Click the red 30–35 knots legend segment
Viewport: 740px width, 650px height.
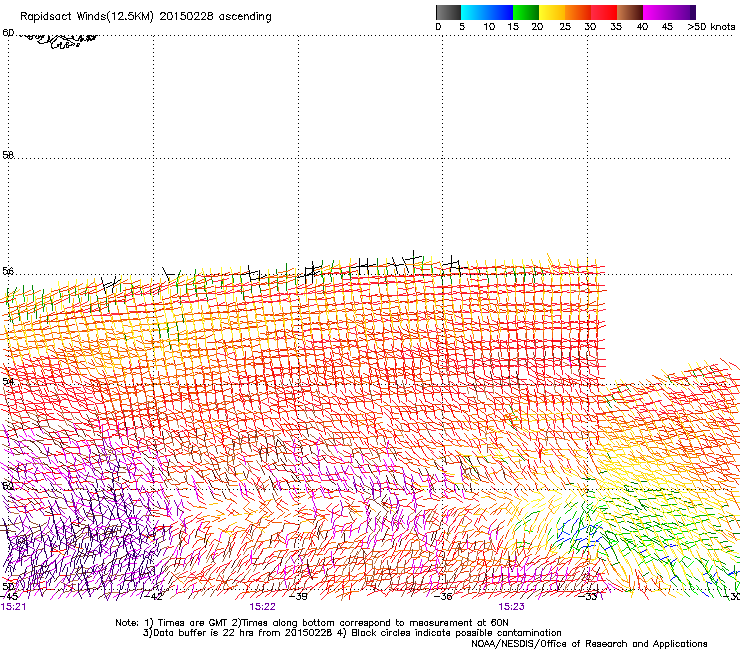(x=604, y=12)
